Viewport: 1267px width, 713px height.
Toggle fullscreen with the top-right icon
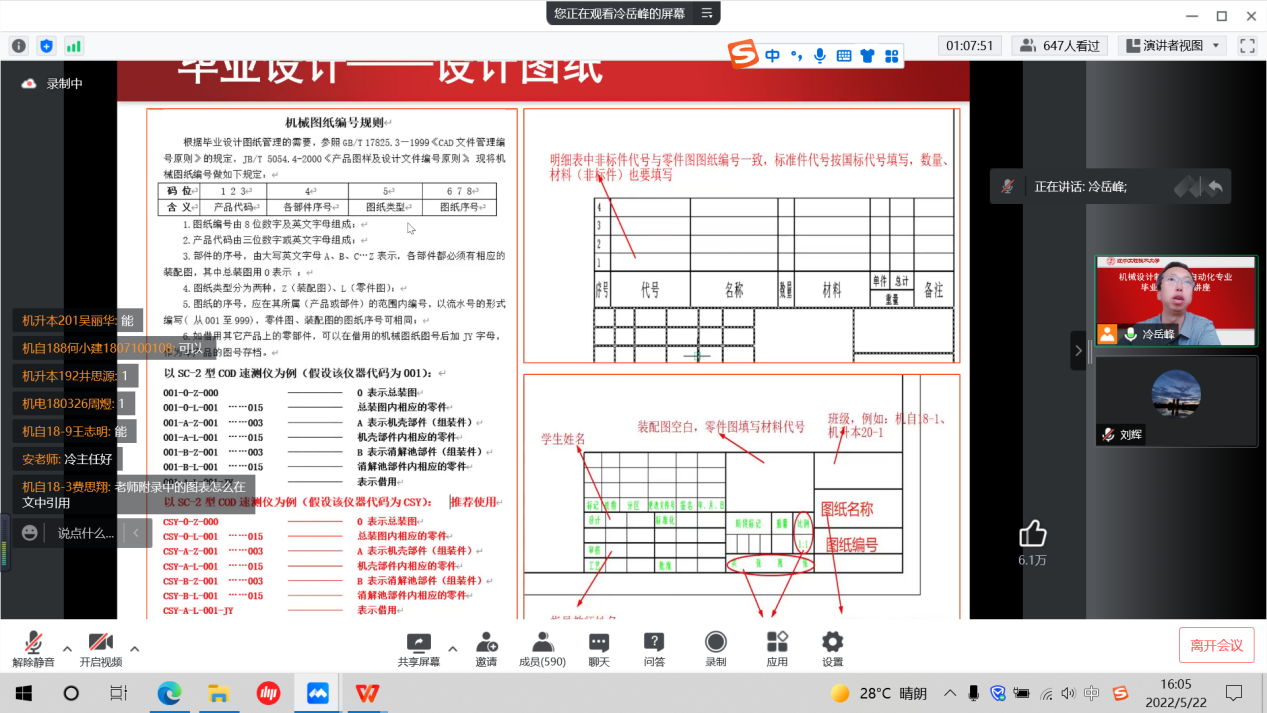tap(1247, 46)
